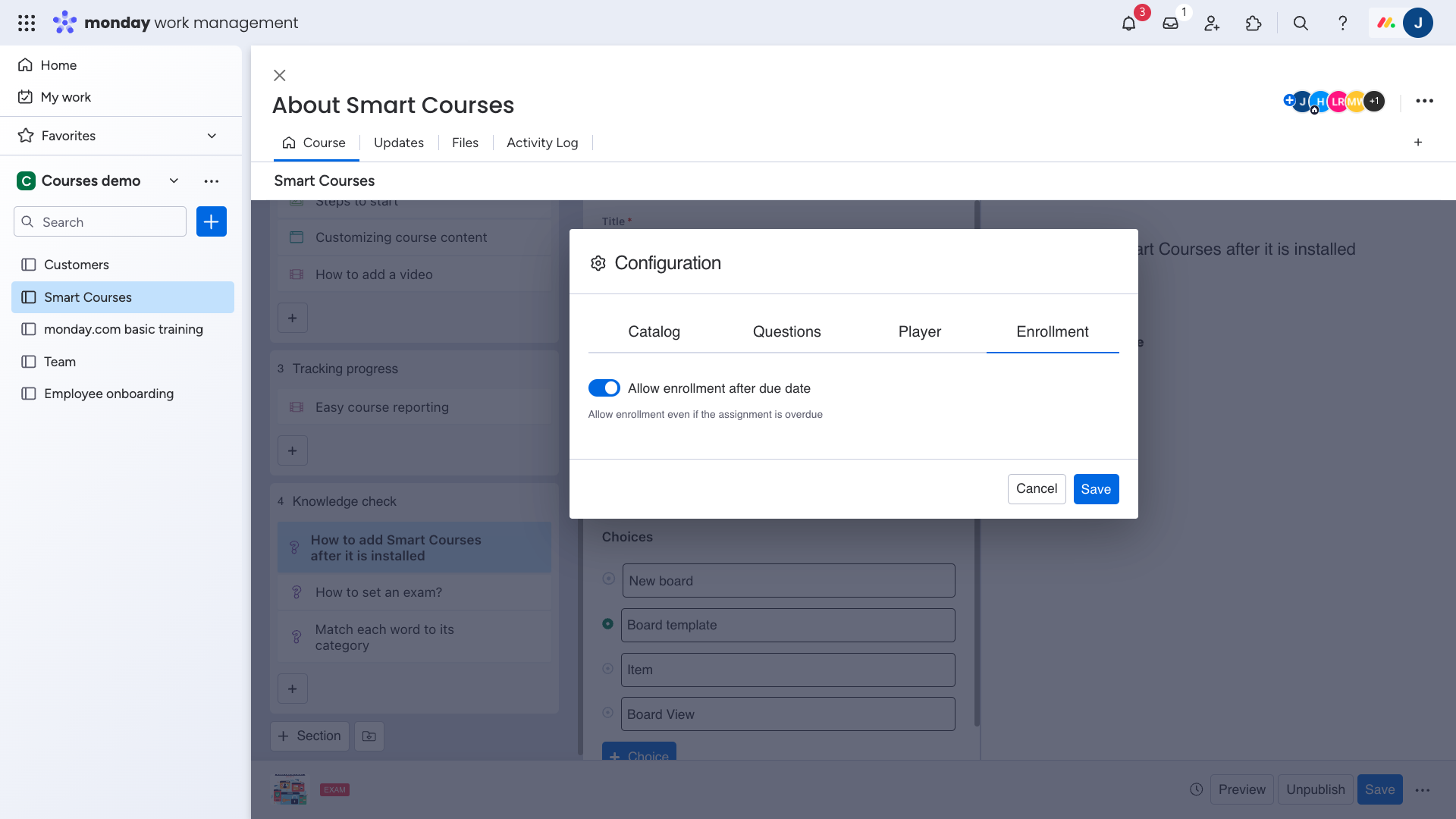Click the sidebar Search field
The height and width of the screenshot is (819, 1456).
click(100, 221)
